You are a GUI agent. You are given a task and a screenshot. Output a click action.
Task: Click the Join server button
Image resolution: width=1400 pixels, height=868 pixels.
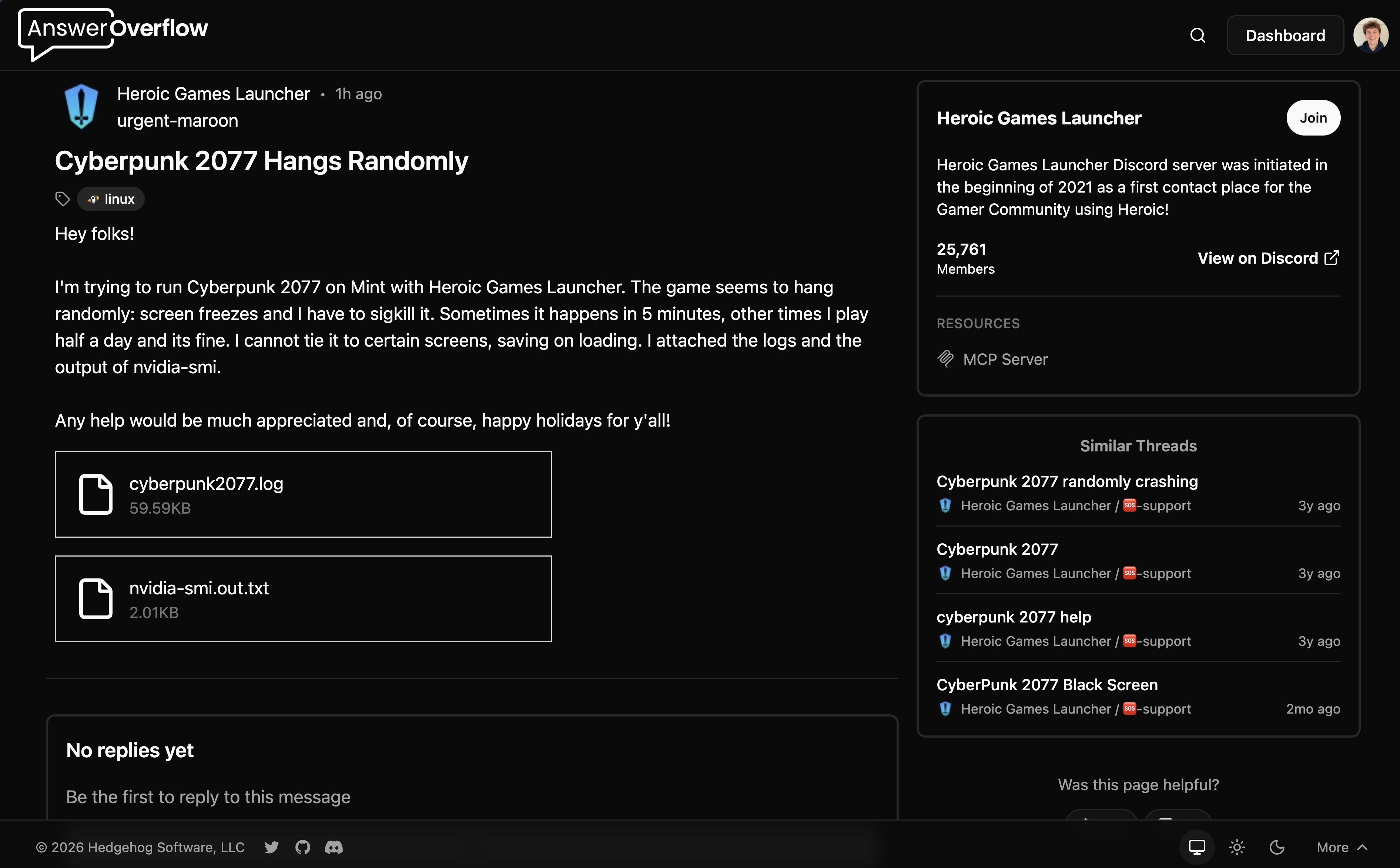pos(1313,118)
